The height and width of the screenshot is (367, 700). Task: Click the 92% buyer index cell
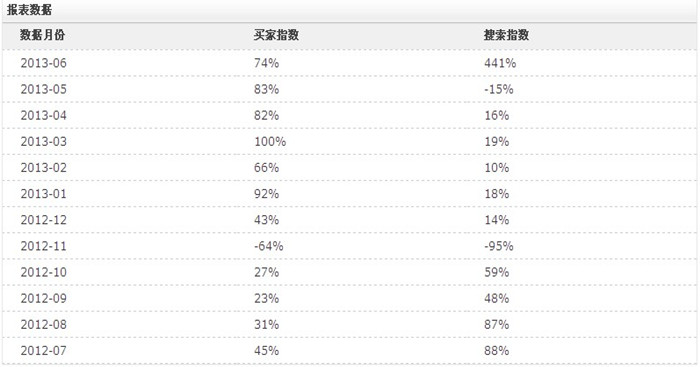click(267, 194)
